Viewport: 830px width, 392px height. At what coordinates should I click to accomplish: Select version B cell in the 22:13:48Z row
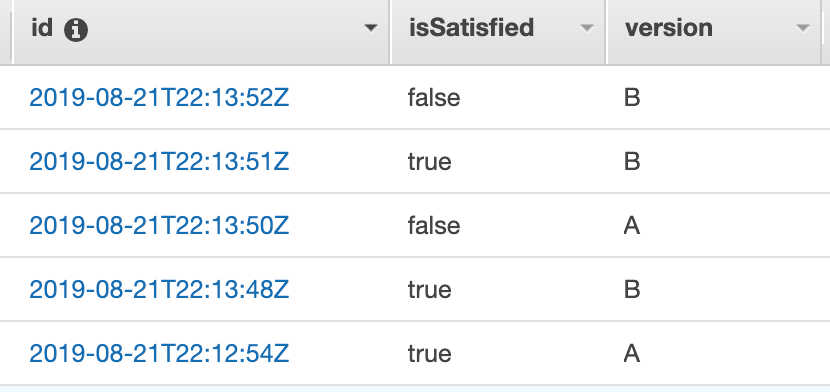click(632, 290)
